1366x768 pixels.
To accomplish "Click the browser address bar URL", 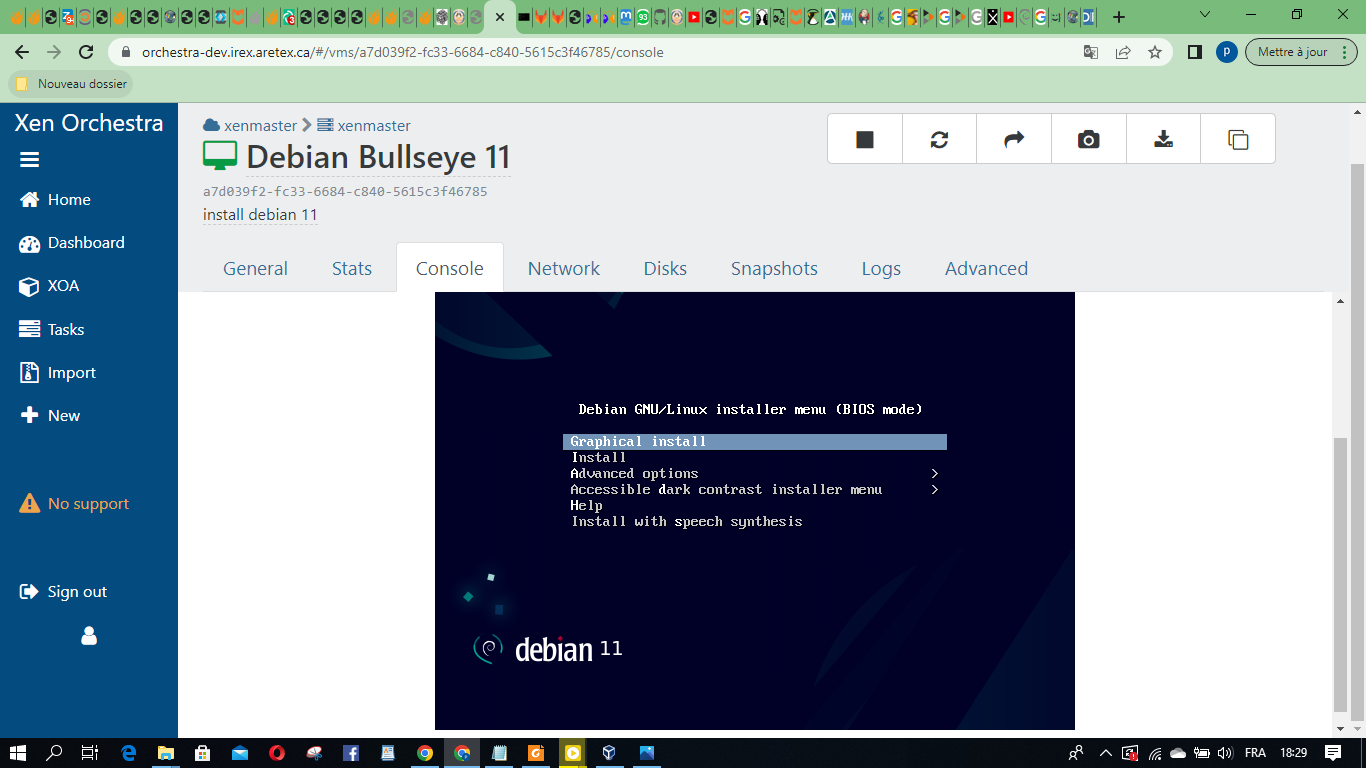I will click(x=402, y=52).
